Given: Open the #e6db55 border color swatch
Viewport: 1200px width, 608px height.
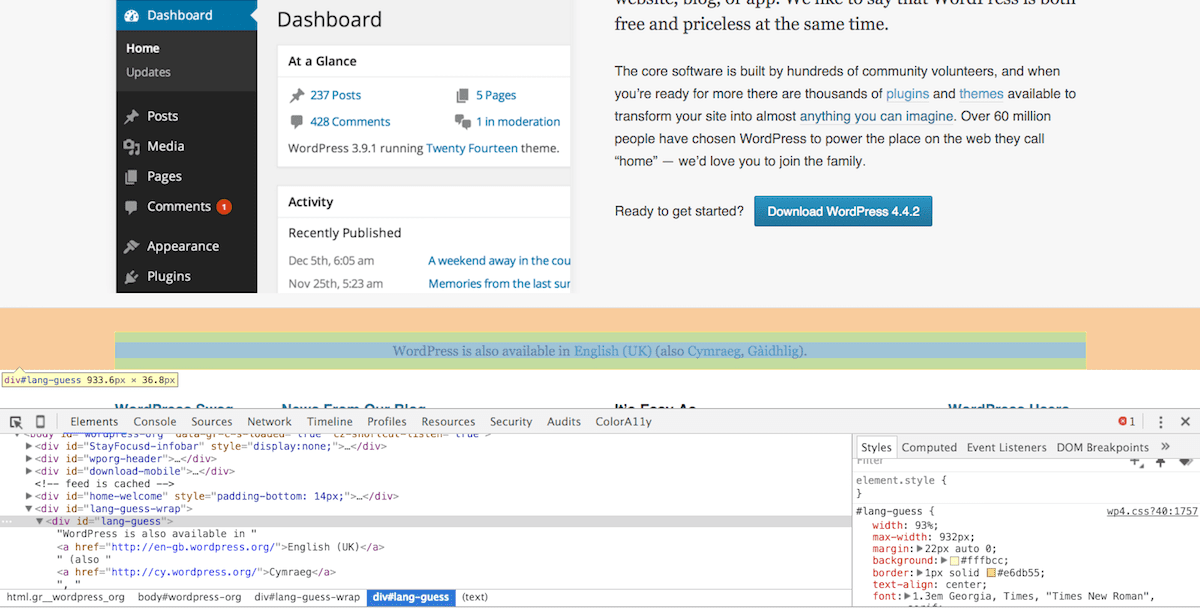Looking at the screenshot, I should click(992, 573).
